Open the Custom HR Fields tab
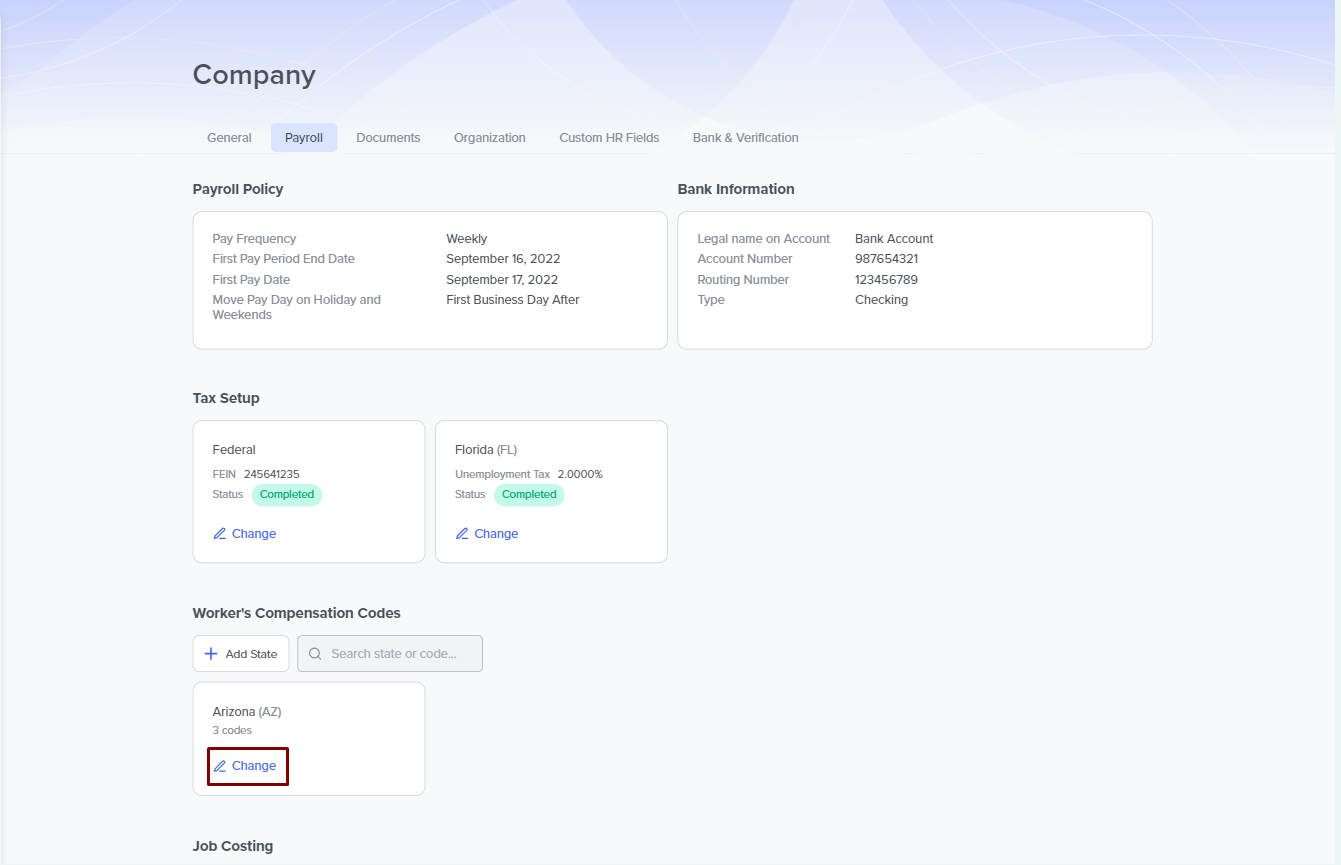1341x865 pixels. click(x=609, y=138)
